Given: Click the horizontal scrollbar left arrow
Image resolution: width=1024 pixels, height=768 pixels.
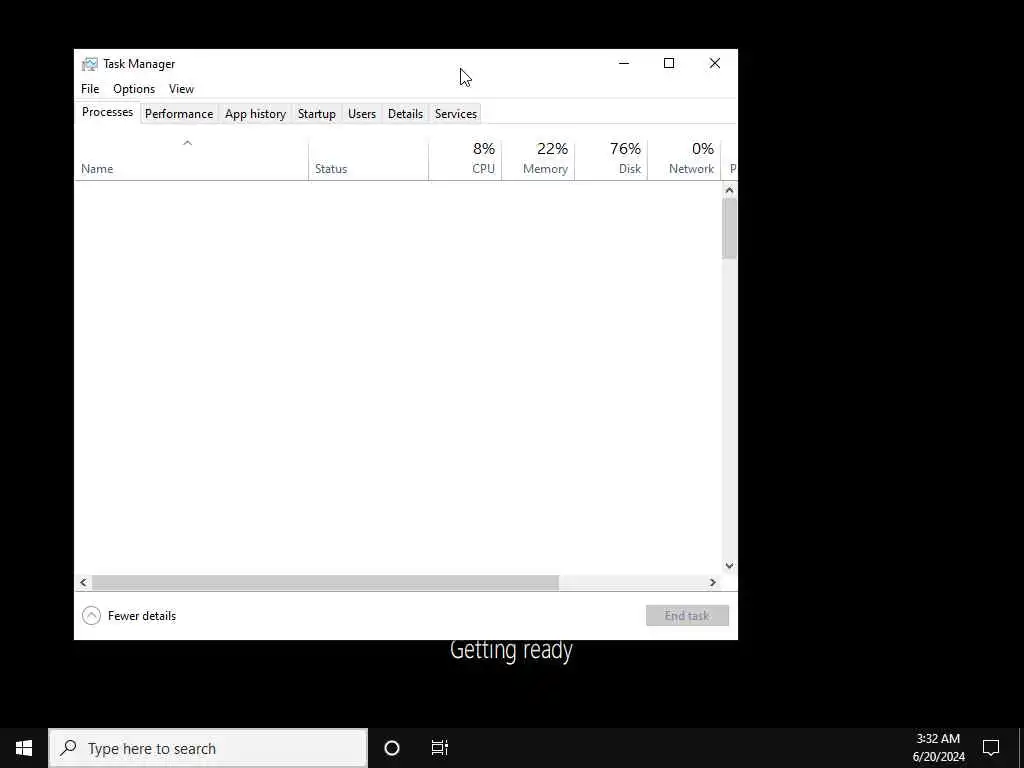Looking at the screenshot, I should (x=83, y=583).
